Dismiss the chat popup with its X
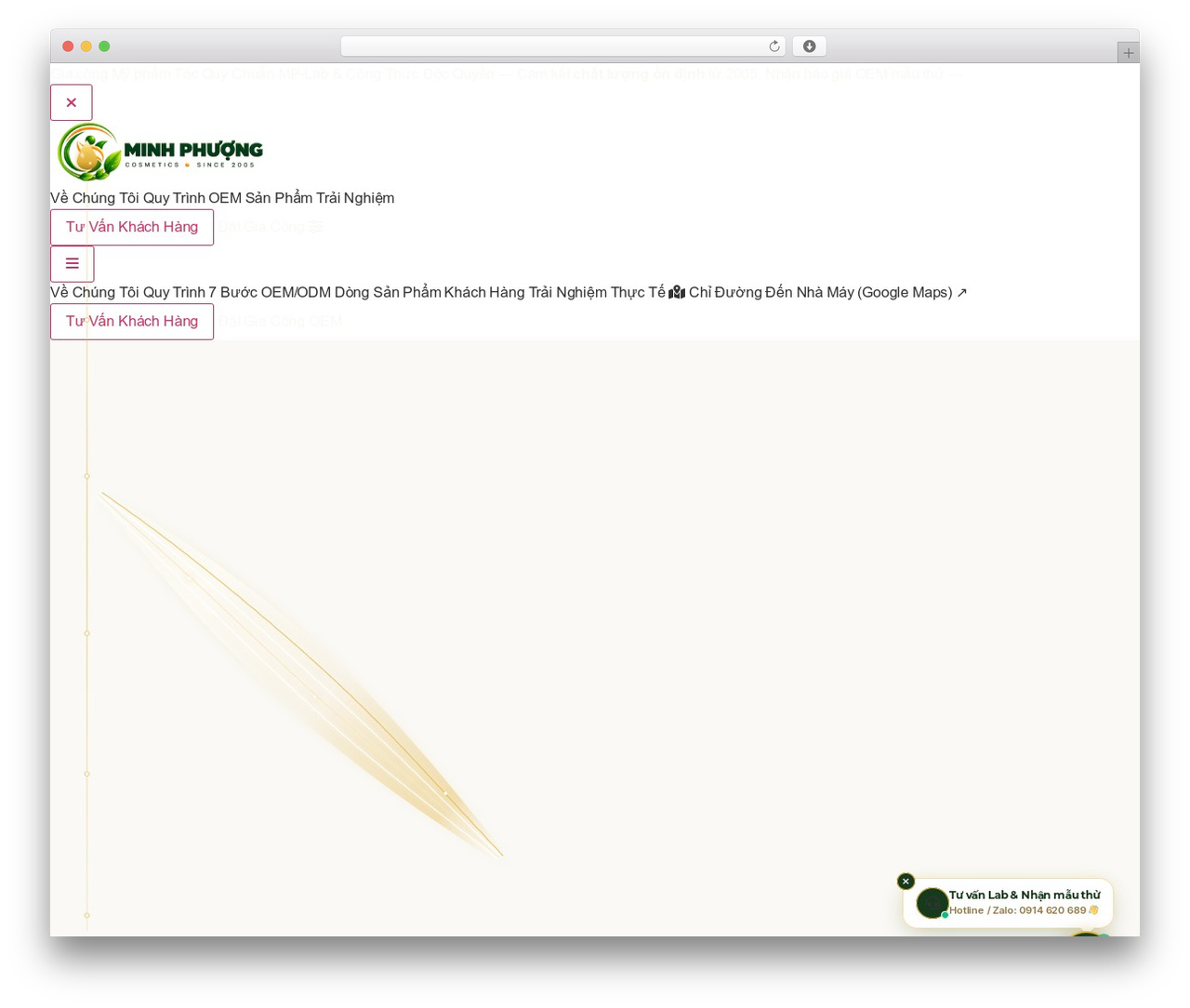The image size is (1190, 1008). (906, 882)
